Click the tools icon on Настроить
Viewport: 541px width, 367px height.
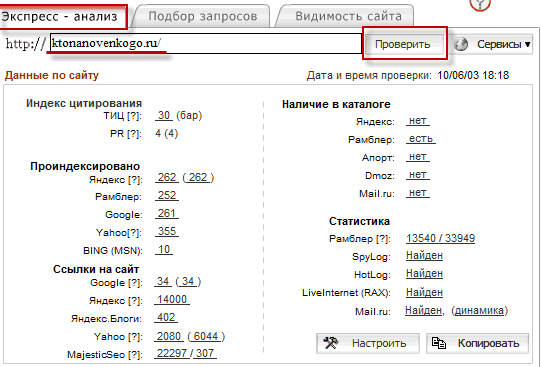click(331, 343)
